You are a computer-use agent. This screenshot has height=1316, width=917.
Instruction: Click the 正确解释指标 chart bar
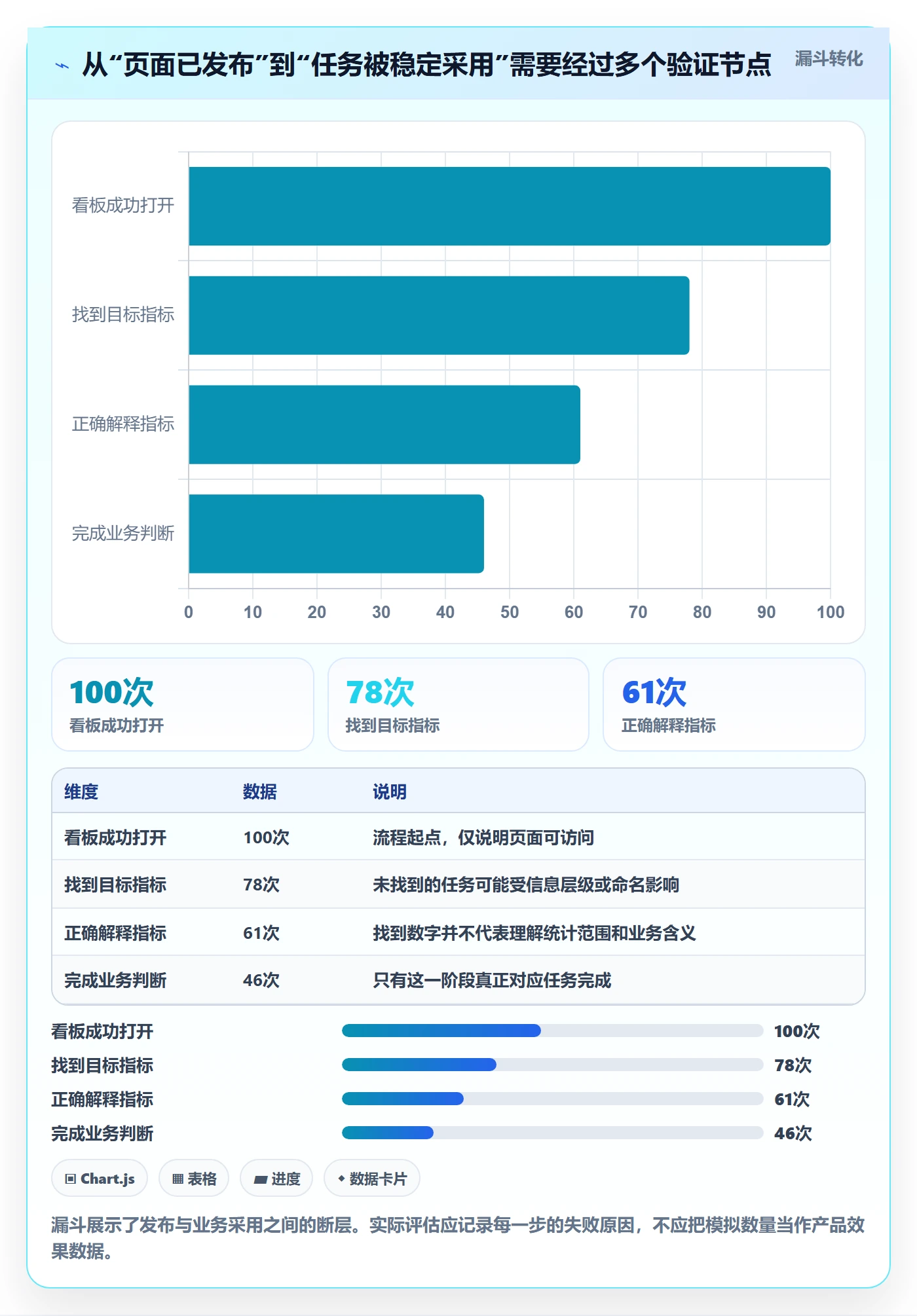[384, 424]
